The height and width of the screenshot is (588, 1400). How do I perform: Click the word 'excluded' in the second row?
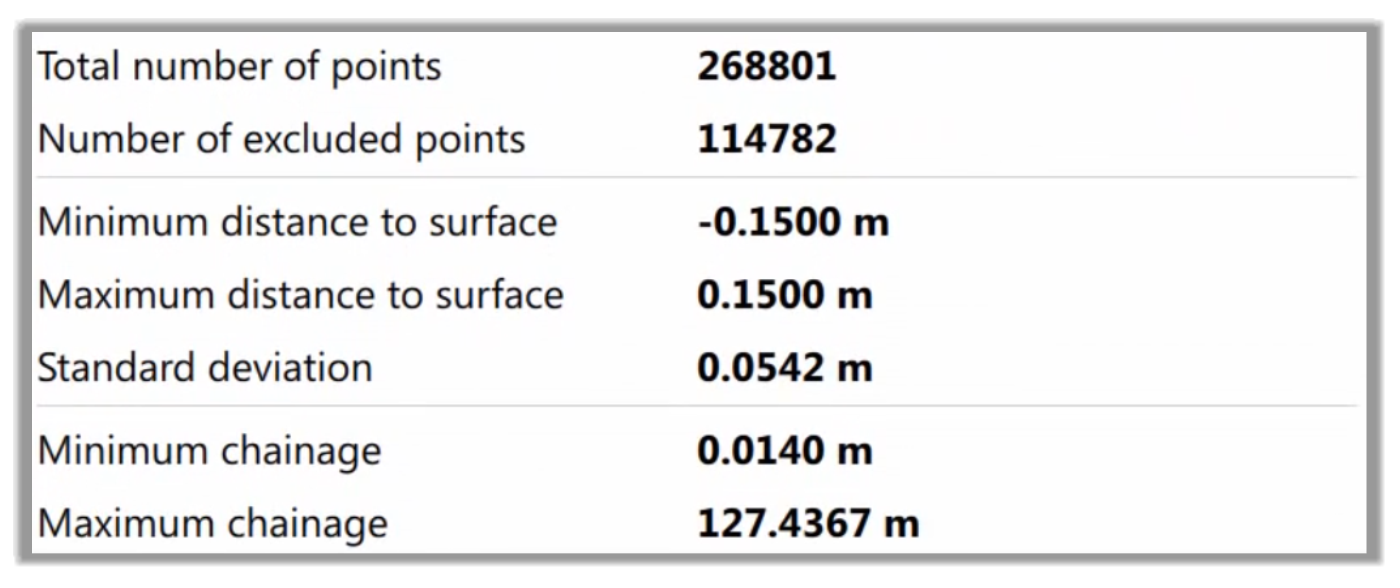click(x=315, y=138)
